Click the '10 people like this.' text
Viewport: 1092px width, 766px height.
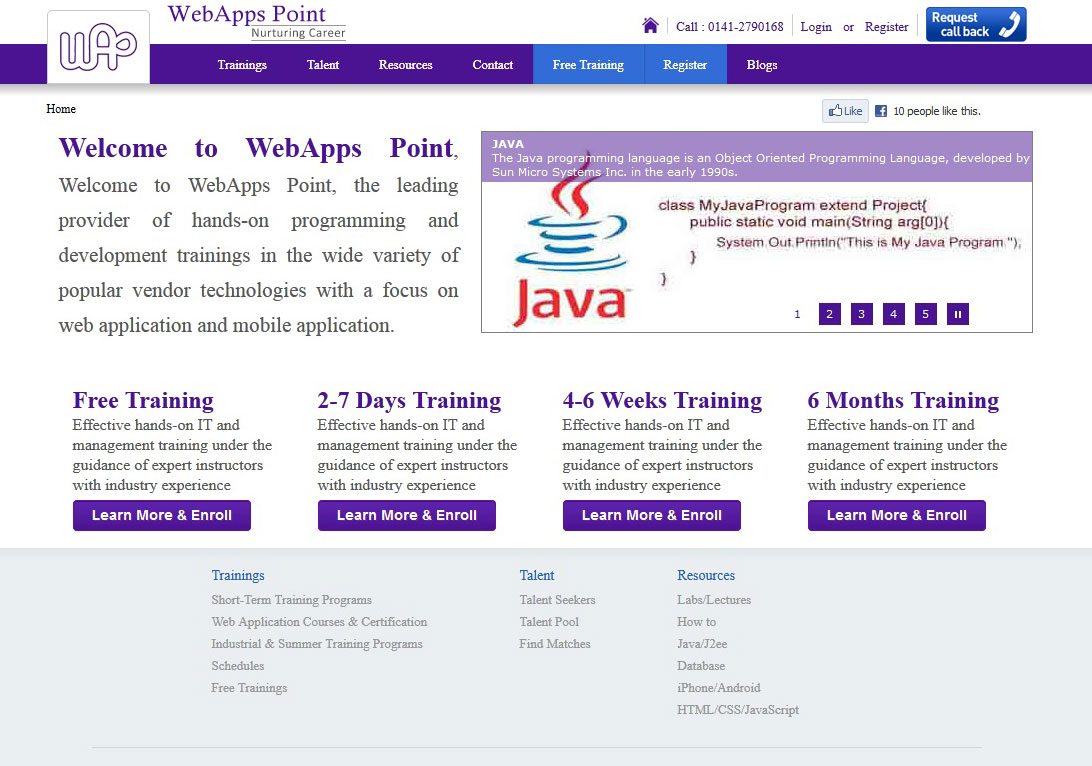tap(937, 111)
